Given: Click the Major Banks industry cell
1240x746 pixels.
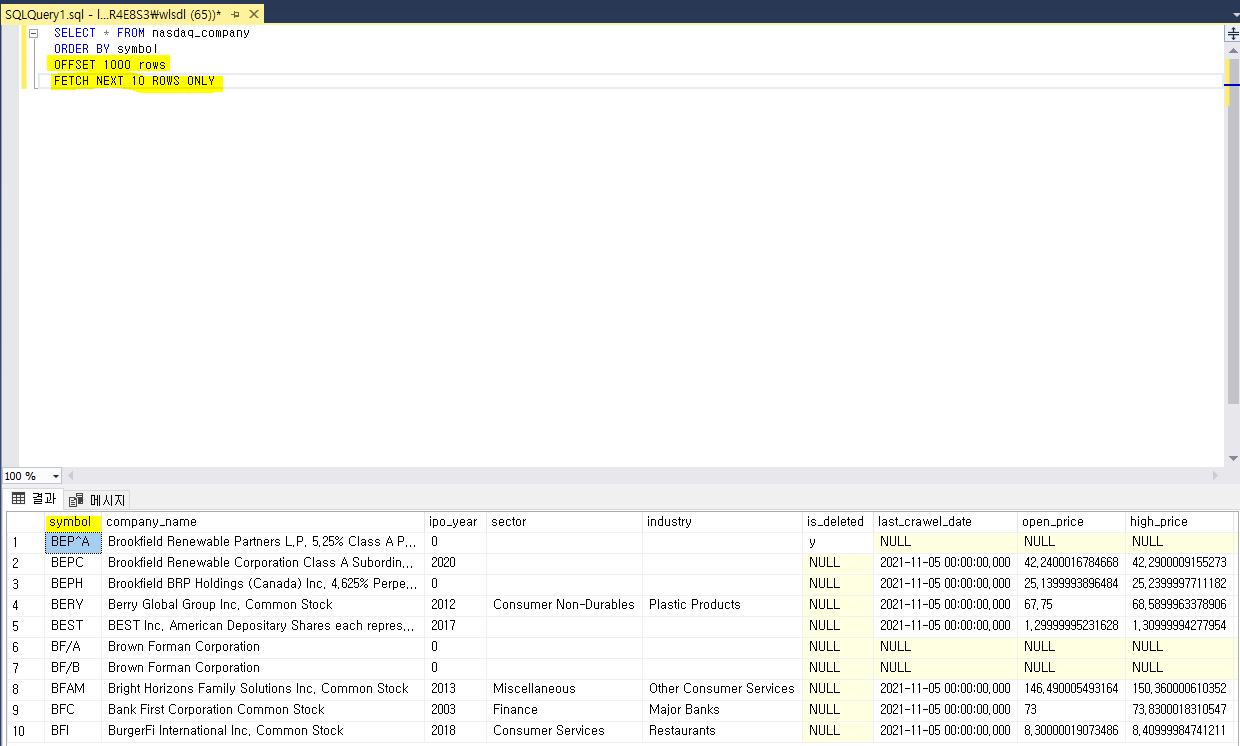Looking at the screenshot, I should tap(723, 710).
